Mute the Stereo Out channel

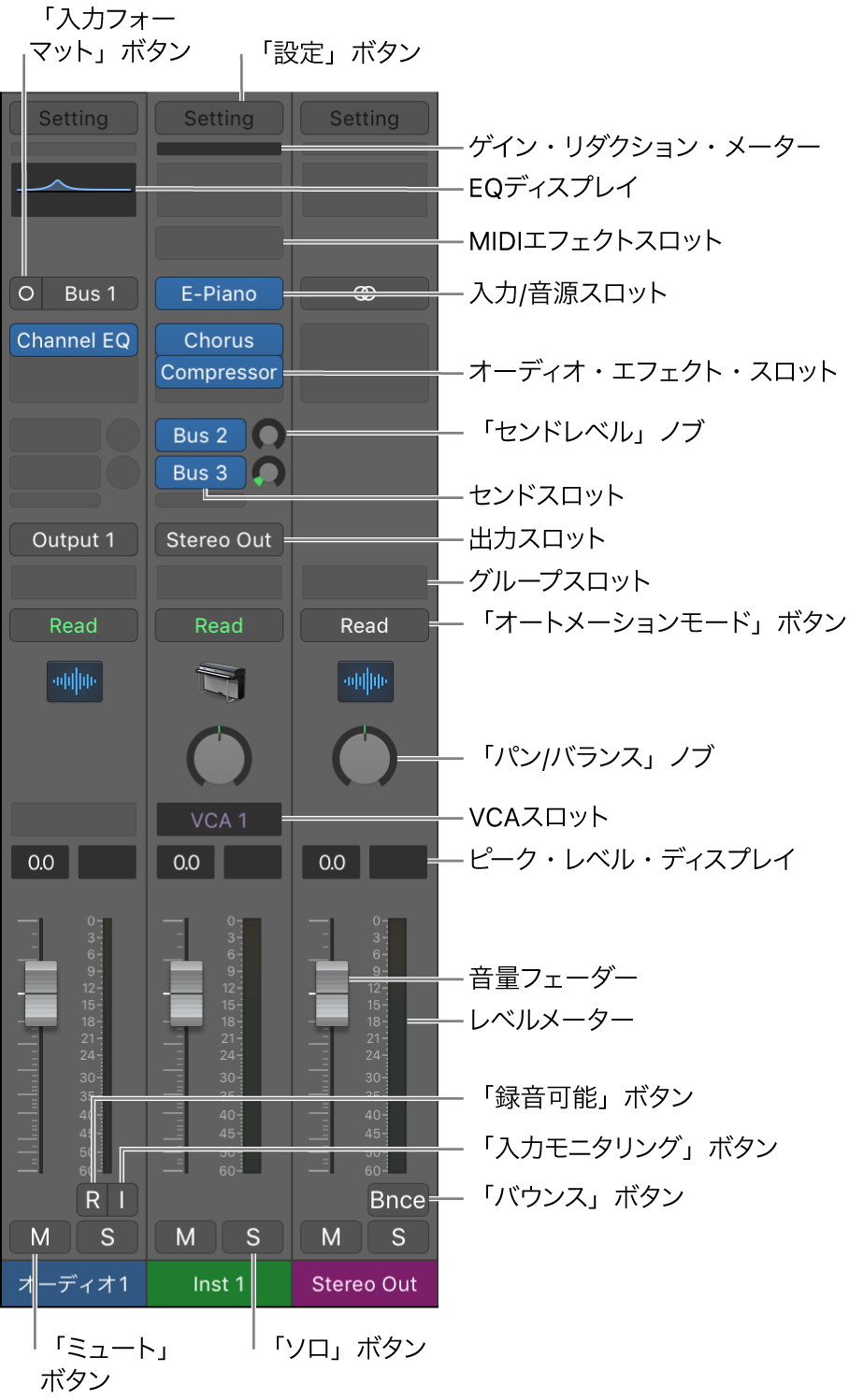click(x=331, y=1237)
